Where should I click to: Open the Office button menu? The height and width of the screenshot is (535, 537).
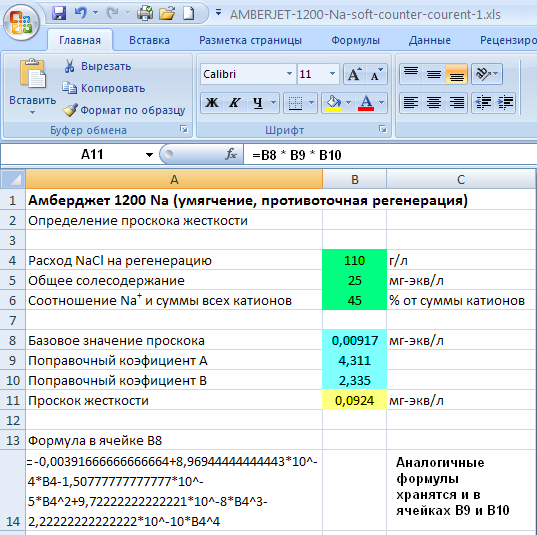21,23
